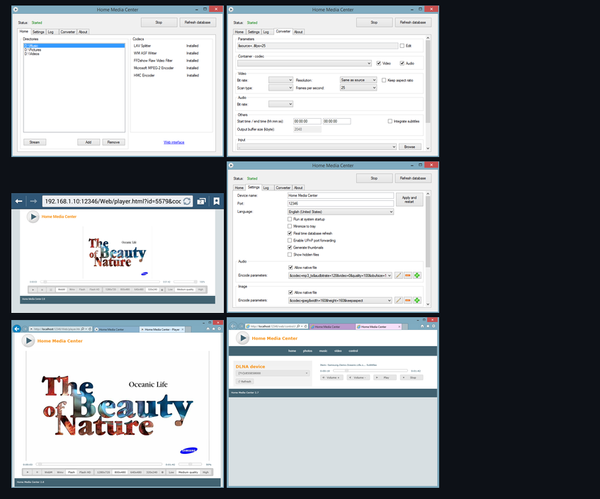Enable Show hidden files

click(290, 254)
